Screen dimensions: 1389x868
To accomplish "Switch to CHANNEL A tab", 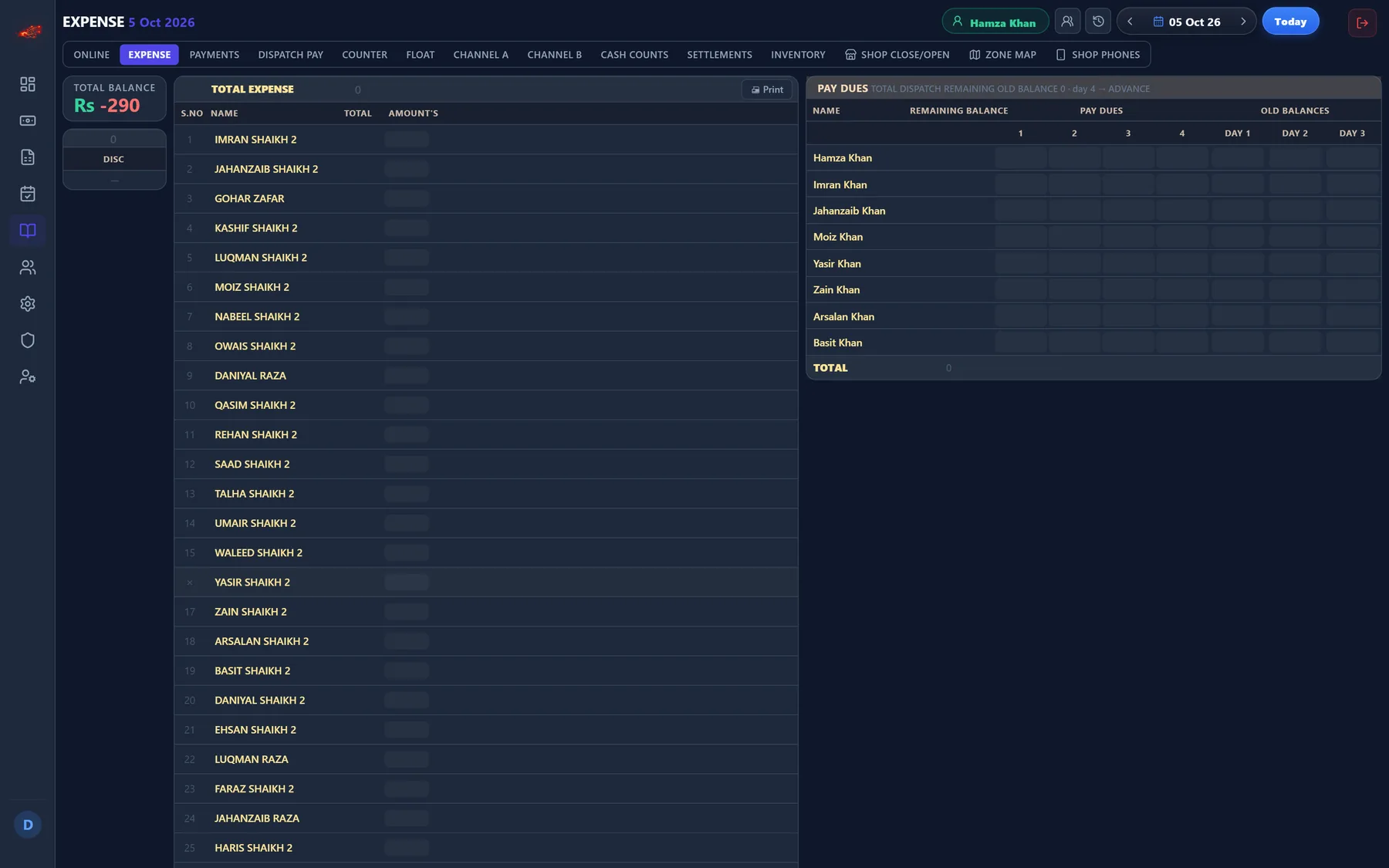I will click(x=481, y=55).
